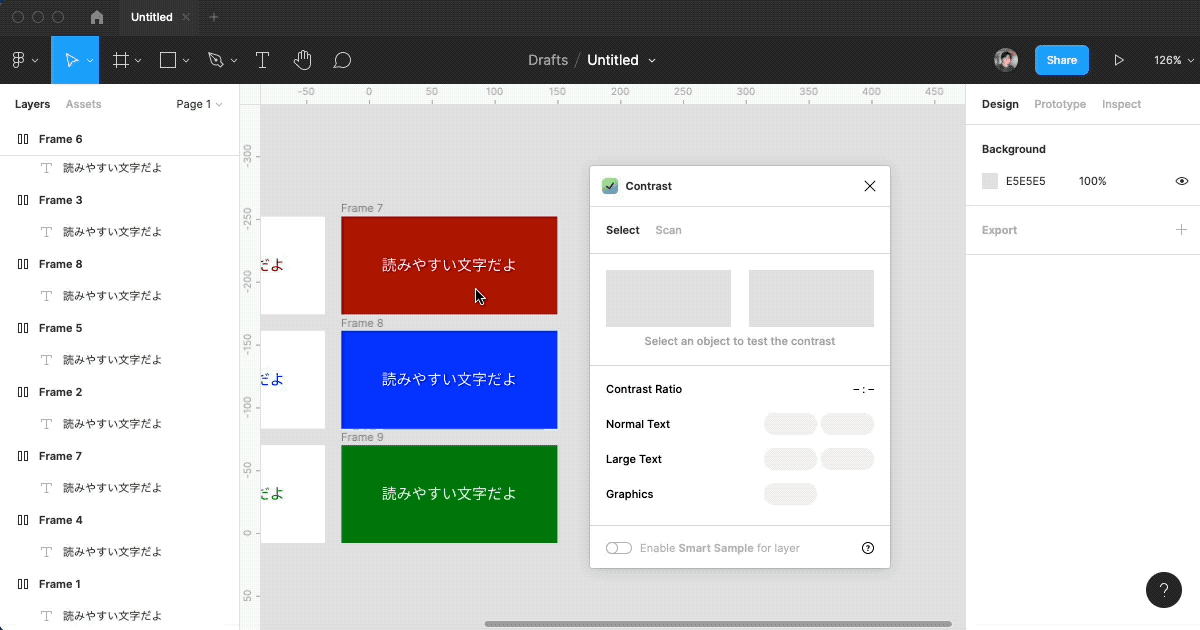Select the Pen tool

[x=215, y=60]
